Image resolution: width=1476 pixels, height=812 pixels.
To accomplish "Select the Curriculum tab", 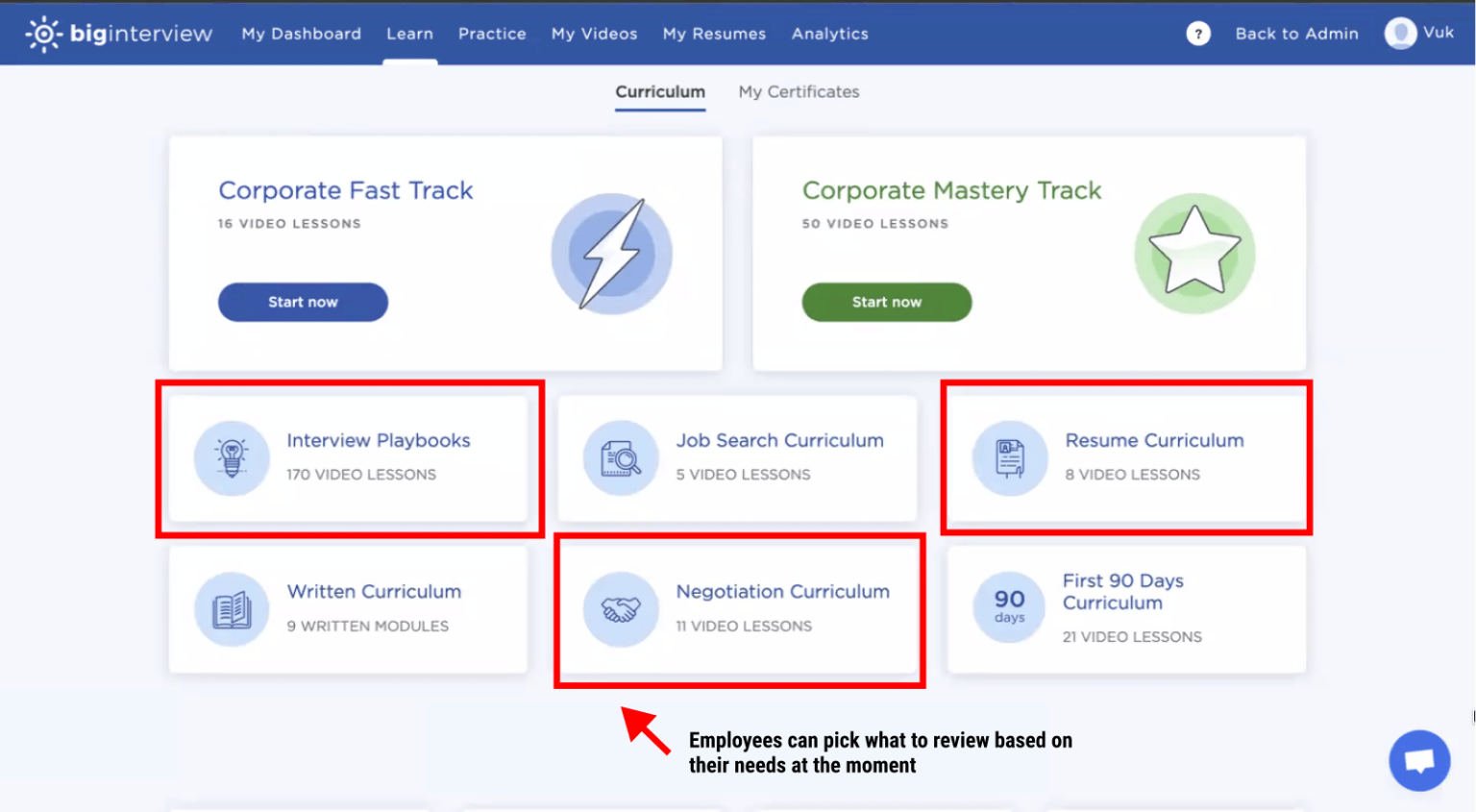I will [660, 92].
